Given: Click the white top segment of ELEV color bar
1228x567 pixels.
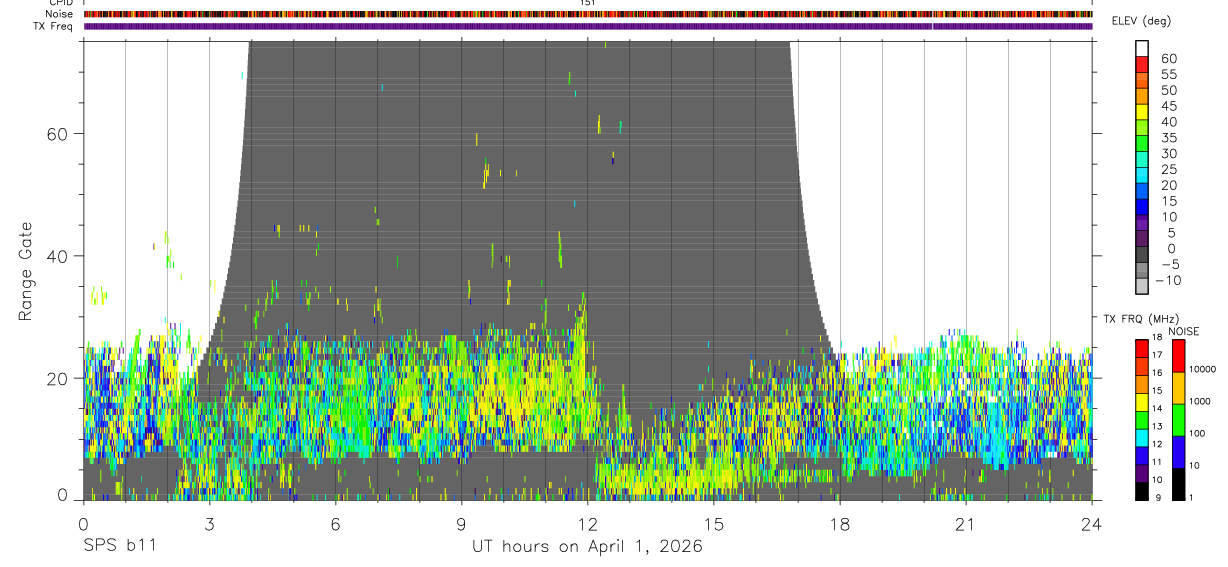Looking at the screenshot, I should tap(1142, 48).
